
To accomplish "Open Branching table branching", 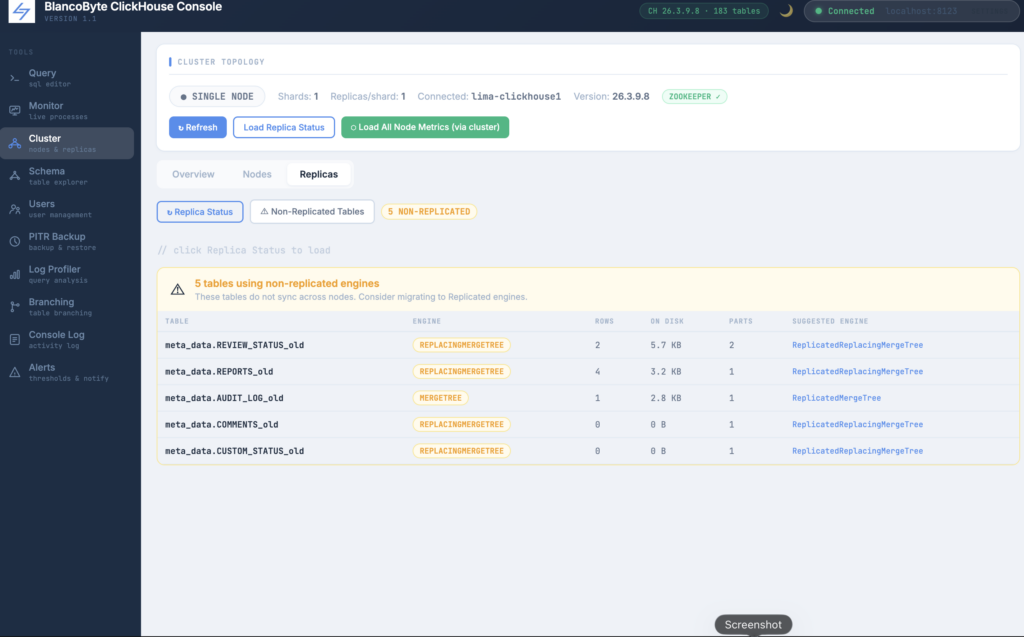I will (x=67, y=306).
